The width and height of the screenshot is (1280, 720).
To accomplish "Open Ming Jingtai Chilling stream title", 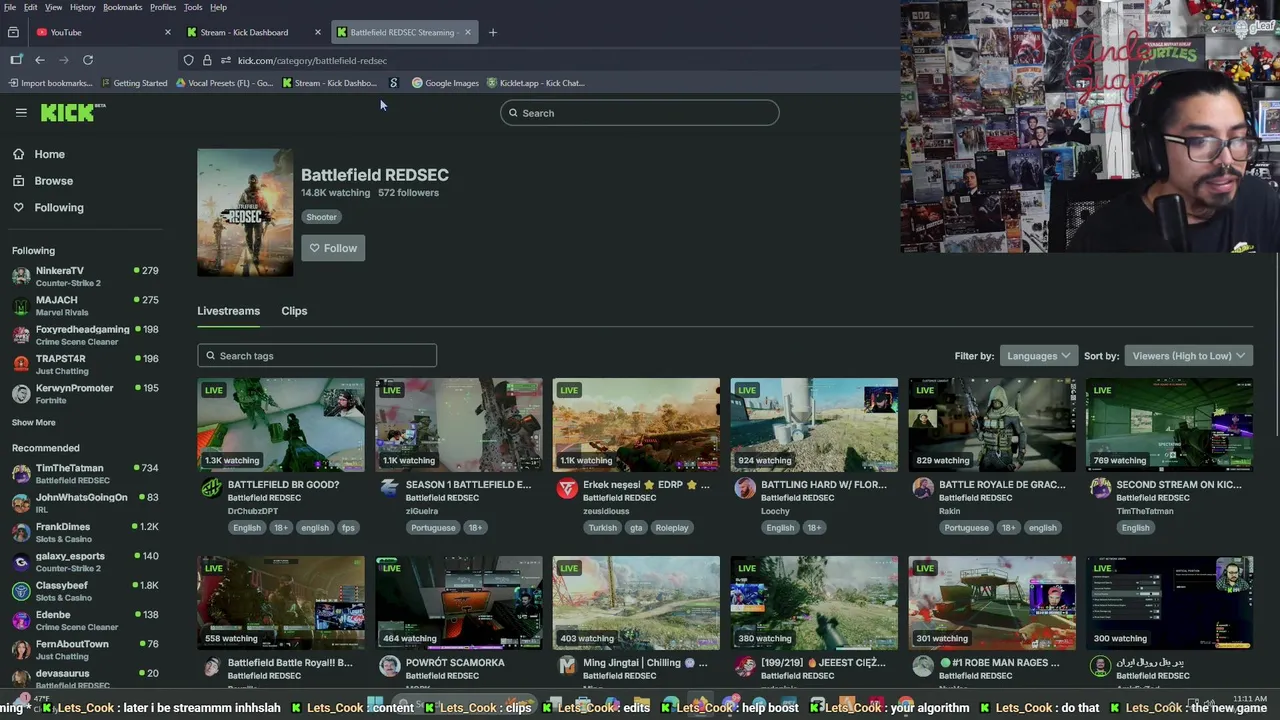I will click(645, 662).
